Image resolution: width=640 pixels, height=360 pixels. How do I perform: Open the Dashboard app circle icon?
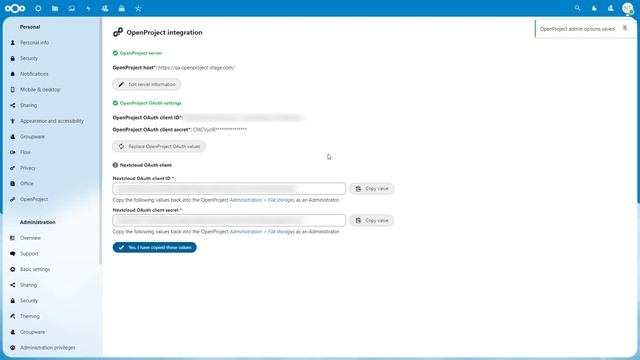(38, 8)
